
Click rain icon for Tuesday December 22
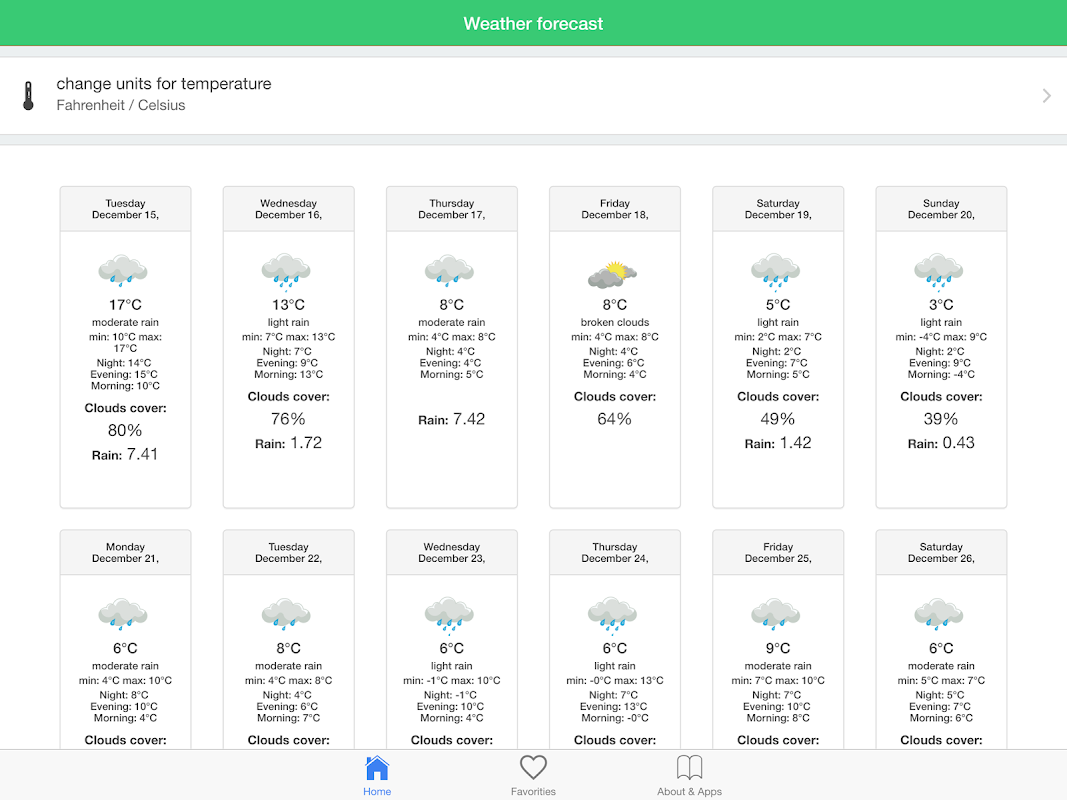tap(286, 614)
